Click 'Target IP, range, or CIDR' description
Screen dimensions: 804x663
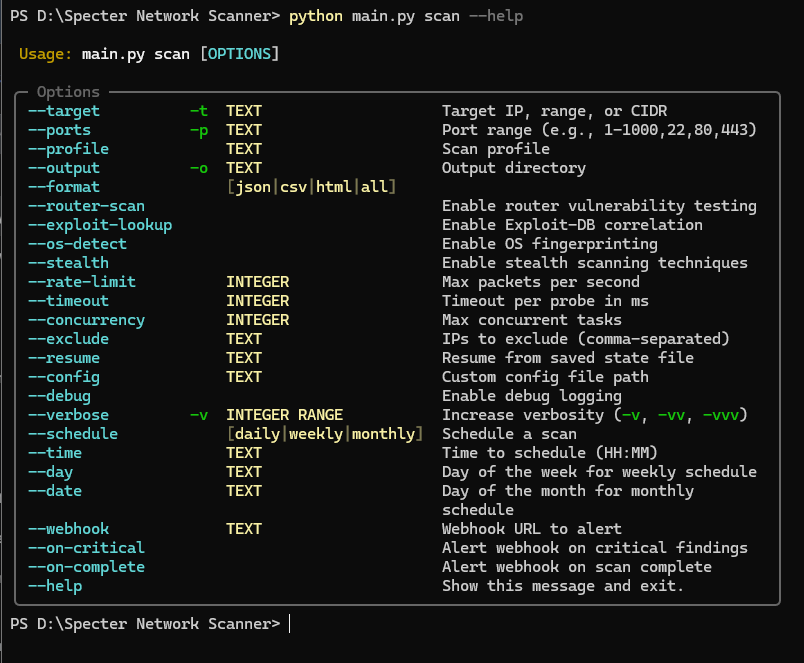click(x=555, y=111)
